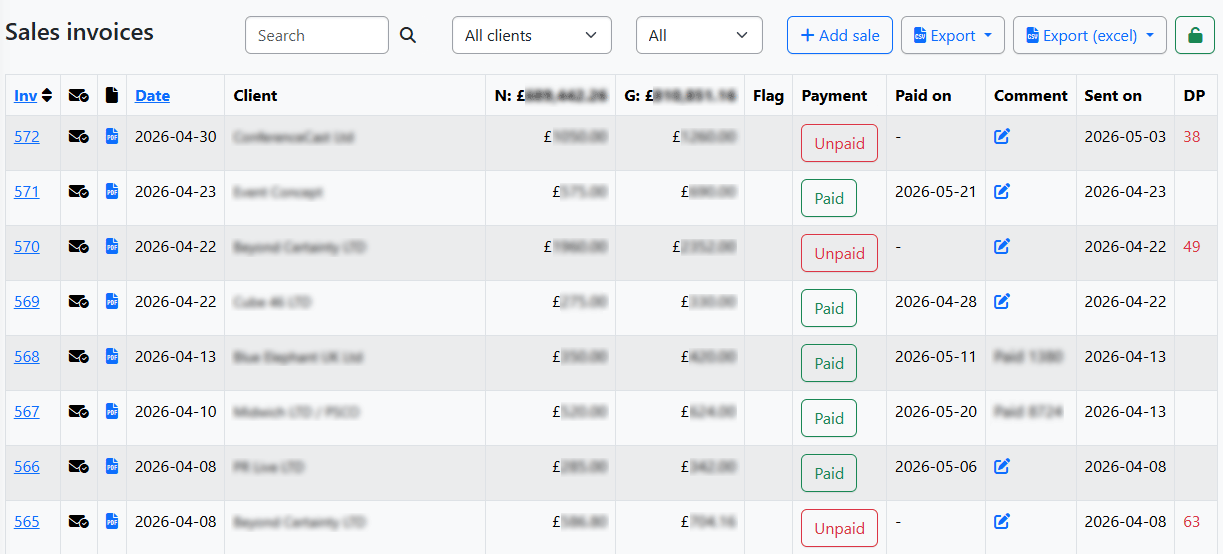This screenshot has height=554, width=1223.
Task: Open invoice number 571 link
Action: point(27,191)
